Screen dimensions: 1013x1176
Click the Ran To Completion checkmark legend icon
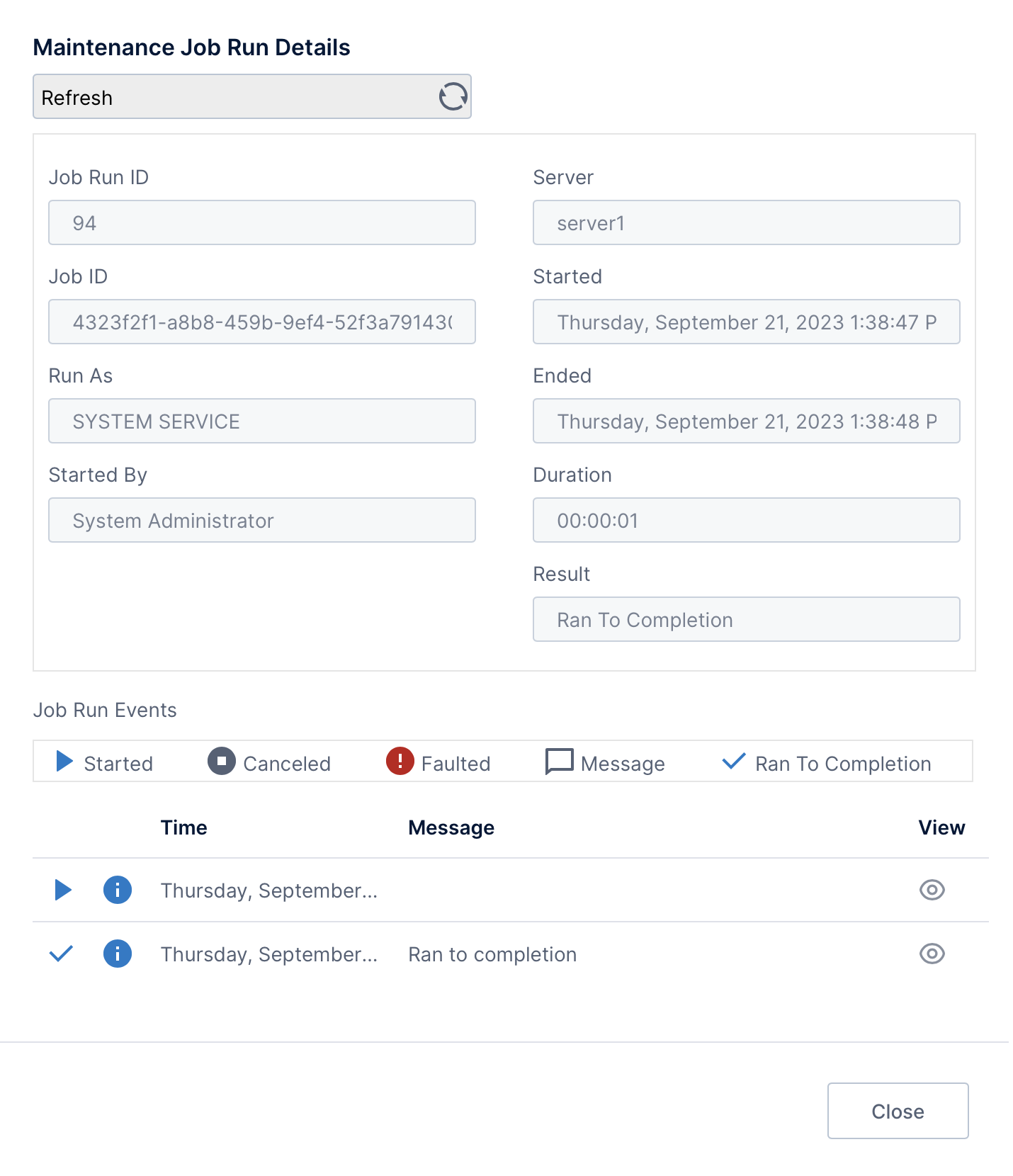click(733, 762)
